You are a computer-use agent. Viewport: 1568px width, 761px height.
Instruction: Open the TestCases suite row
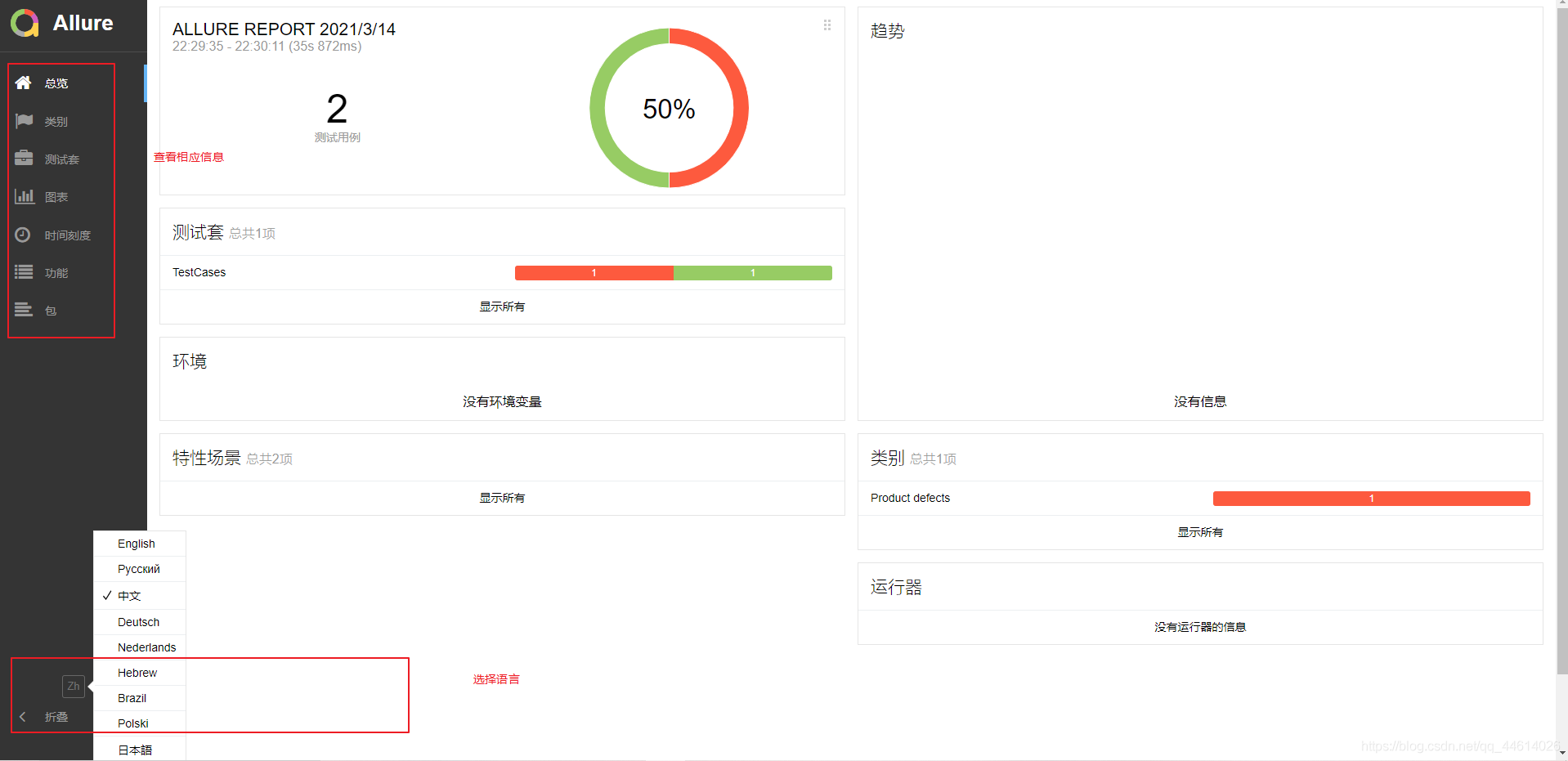[x=502, y=272]
